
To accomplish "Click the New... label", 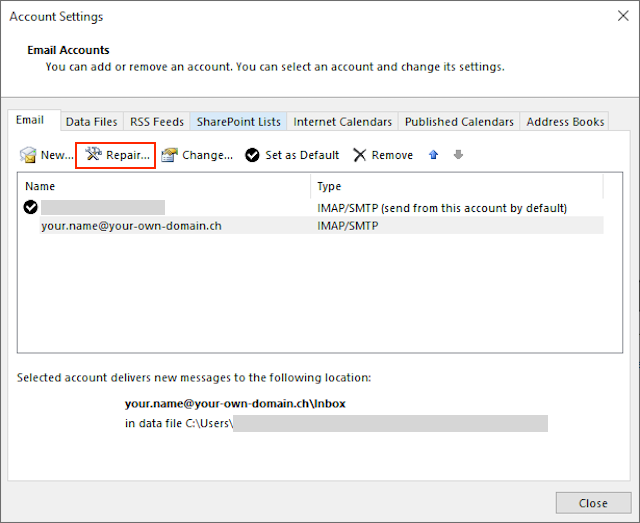I will tap(57, 155).
